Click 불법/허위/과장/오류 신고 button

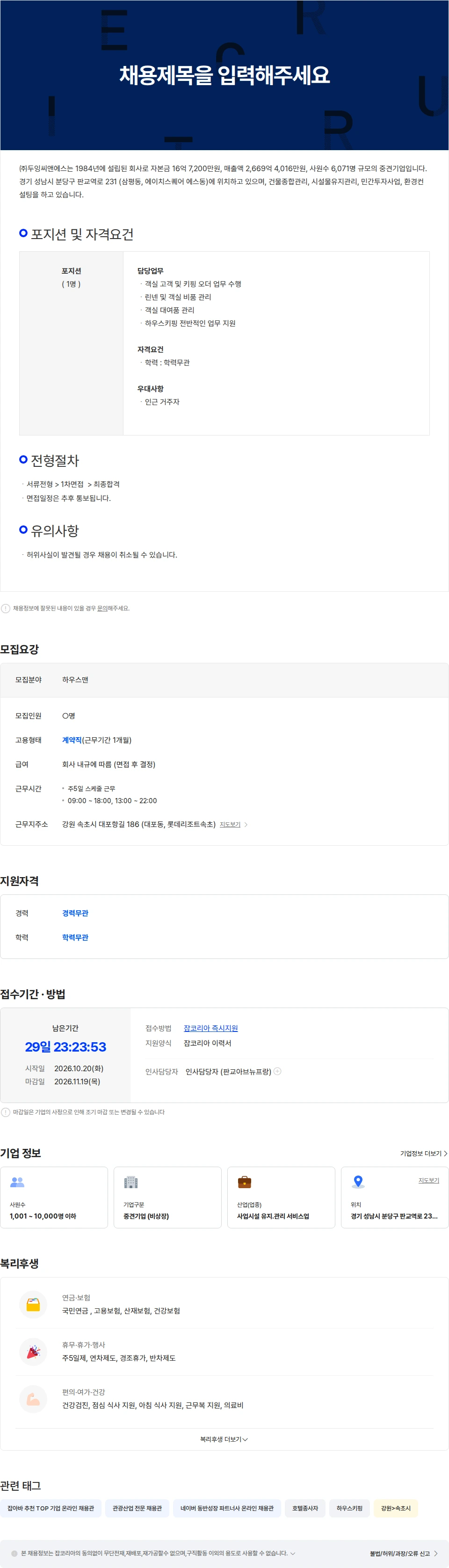tap(403, 1553)
